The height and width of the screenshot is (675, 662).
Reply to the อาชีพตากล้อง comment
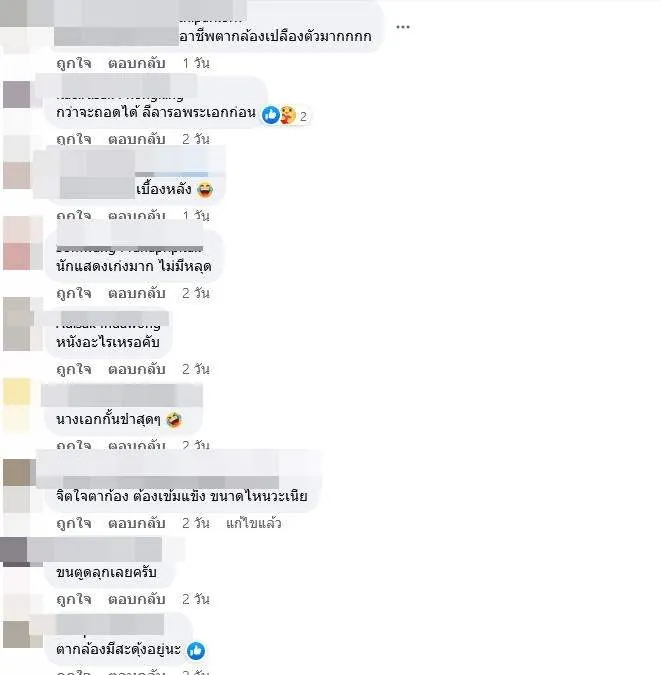tap(137, 63)
